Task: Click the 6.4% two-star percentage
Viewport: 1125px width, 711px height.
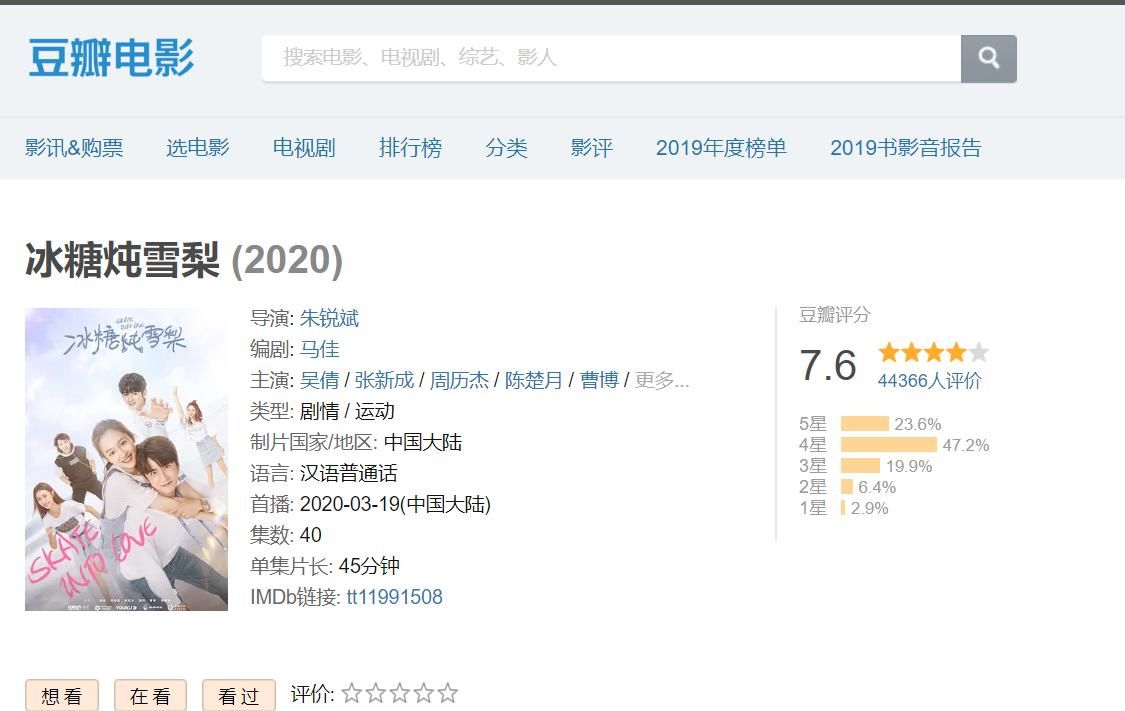Action: (x=877, y=488)
